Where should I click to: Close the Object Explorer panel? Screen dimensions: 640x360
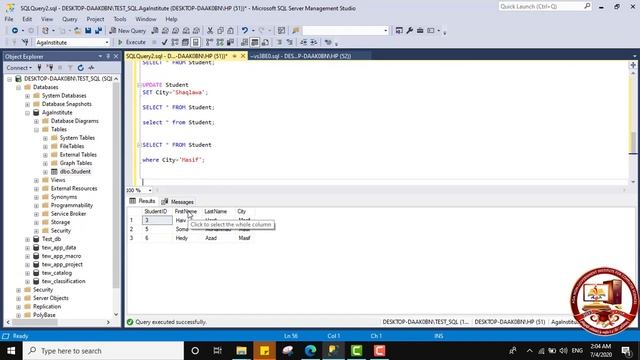(116, 56)
